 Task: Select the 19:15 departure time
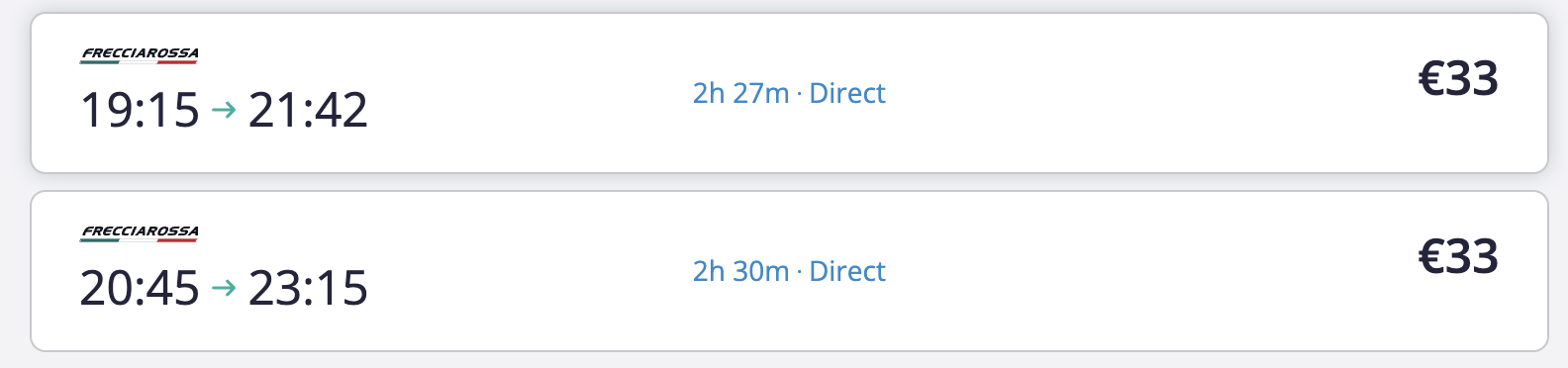click(140, 110)
